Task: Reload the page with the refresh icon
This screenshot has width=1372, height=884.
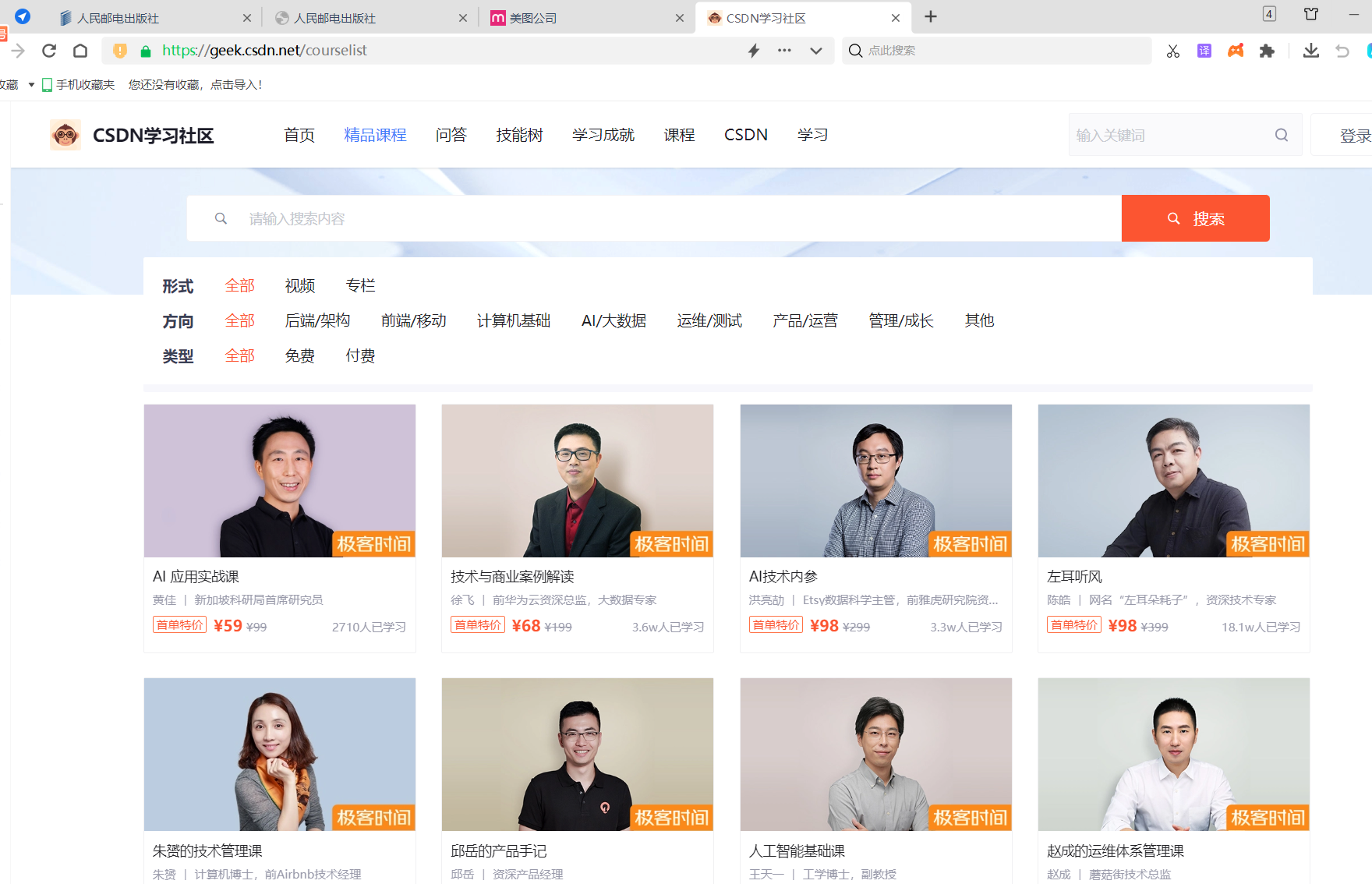Action: coord(49,51)
